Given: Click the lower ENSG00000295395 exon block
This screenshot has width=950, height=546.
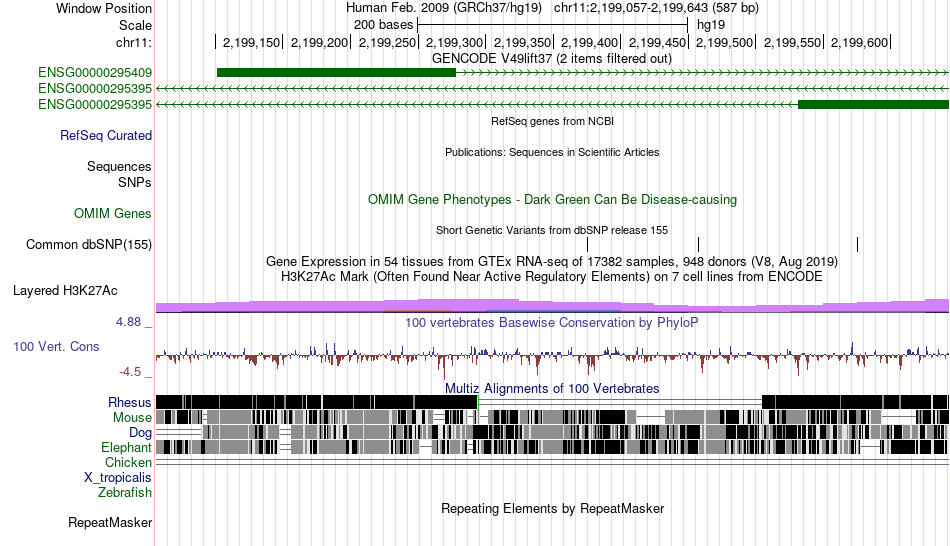Looking at the screenshot, I should click(874, 105).
